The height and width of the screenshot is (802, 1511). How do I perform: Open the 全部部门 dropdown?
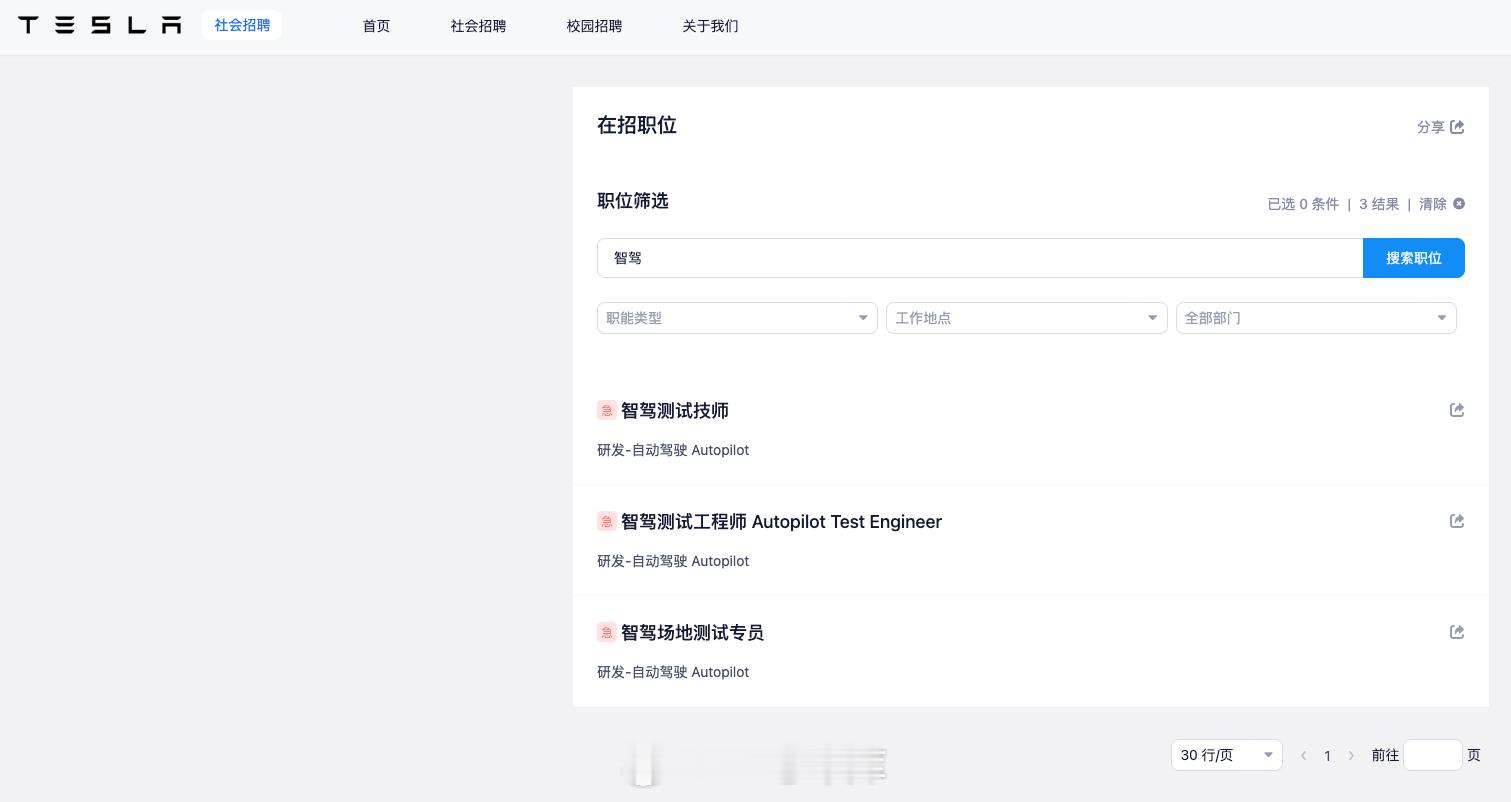click(x=1316, y=318)
